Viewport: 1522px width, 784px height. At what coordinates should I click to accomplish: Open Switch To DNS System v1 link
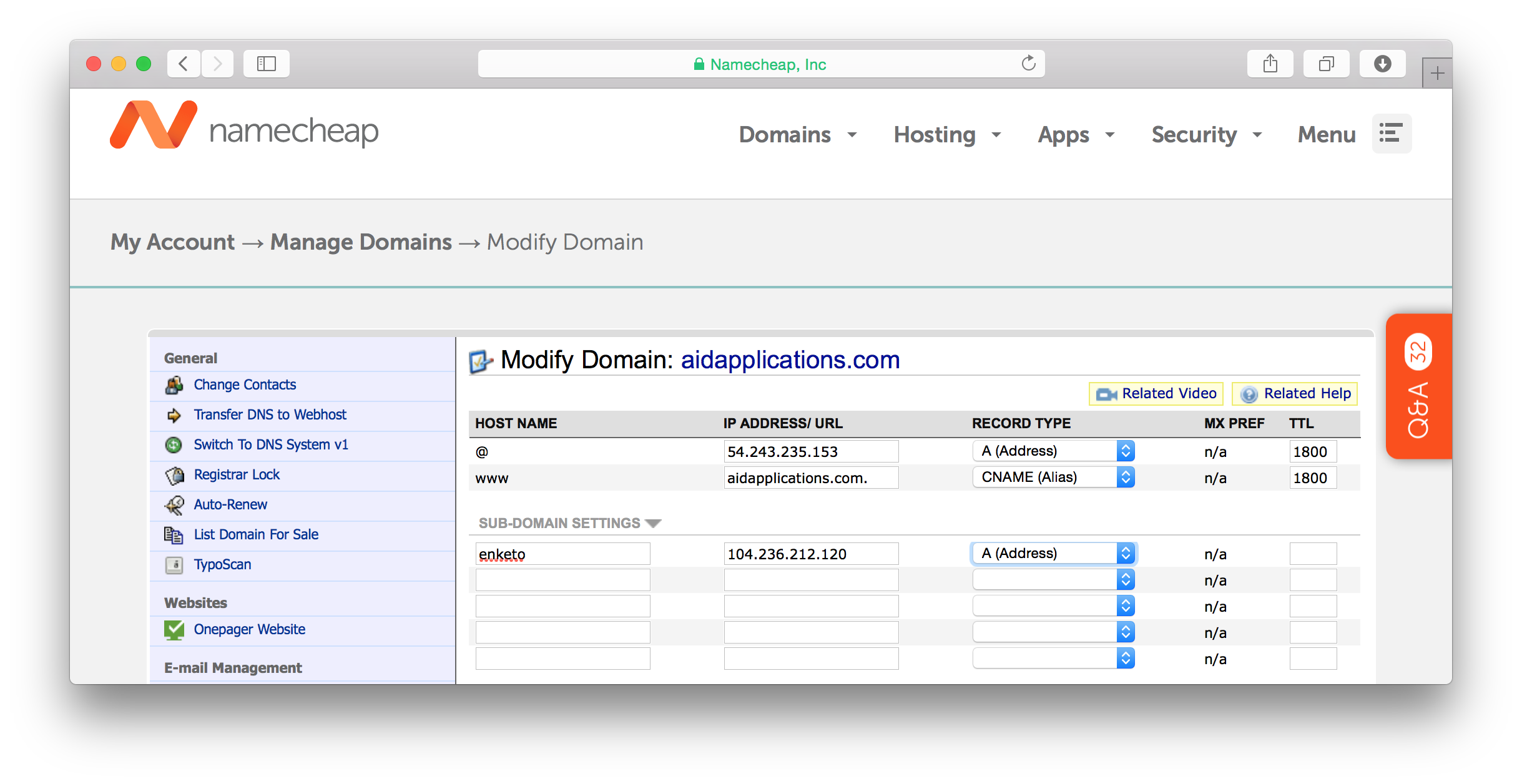click(271, 444)
